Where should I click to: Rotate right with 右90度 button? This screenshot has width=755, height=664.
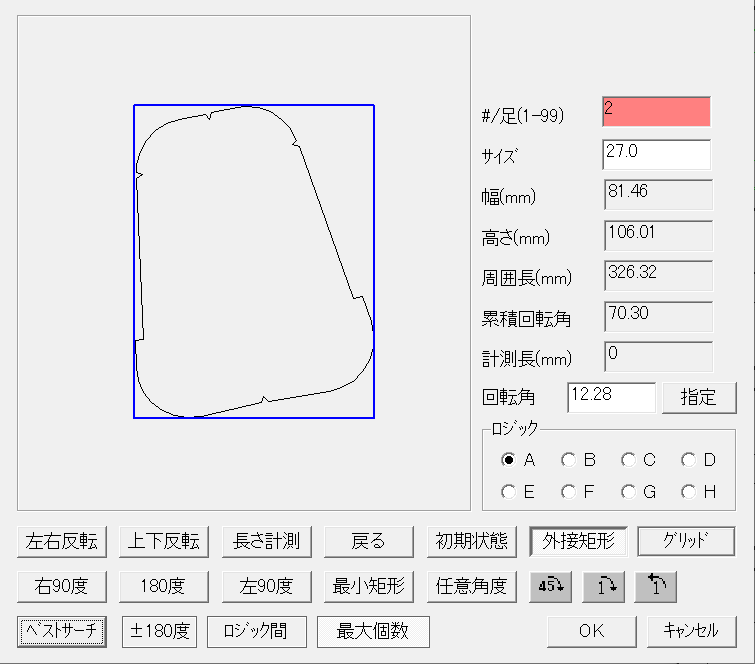62,586
